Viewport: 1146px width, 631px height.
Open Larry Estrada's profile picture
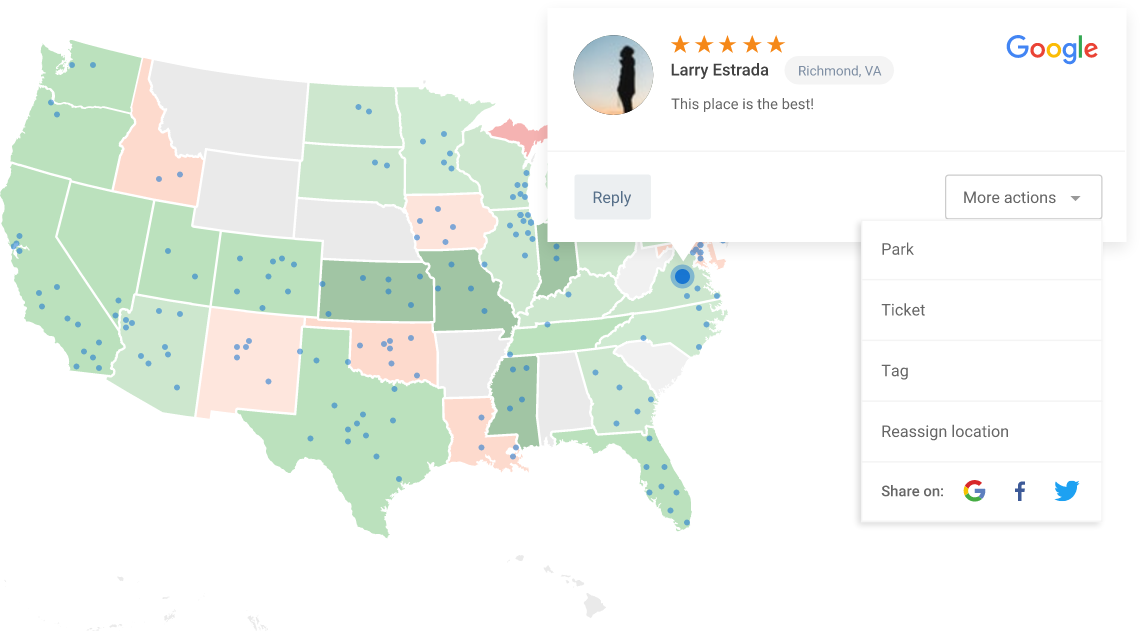[x=613, y=75]
